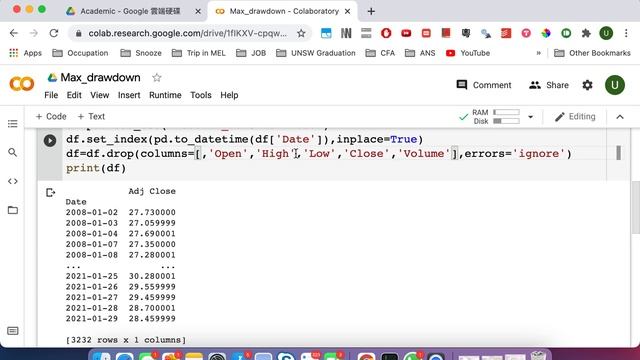Open CFA bookmarks folder
Viewport: 640px width, 360px height.
[380, 53]
